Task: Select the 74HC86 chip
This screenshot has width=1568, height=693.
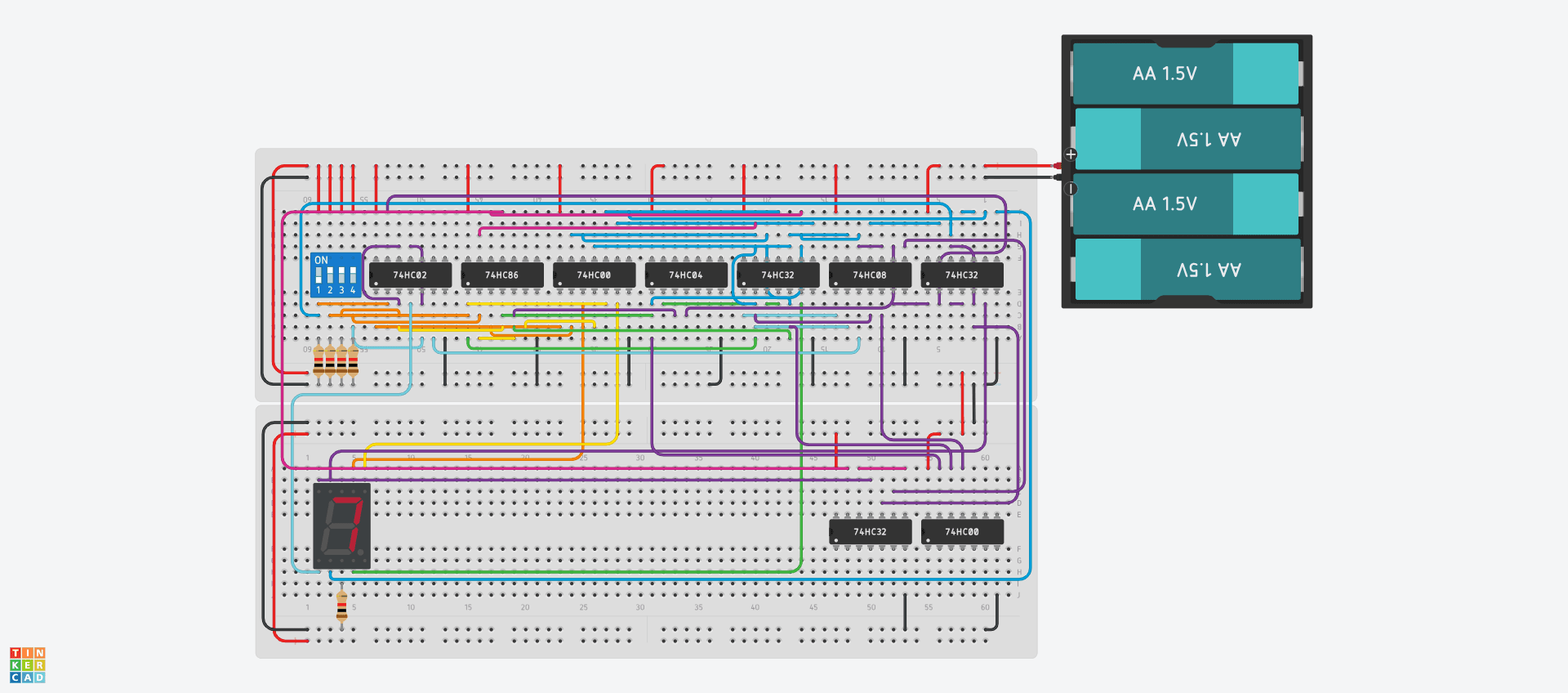Action: [502, 275]
